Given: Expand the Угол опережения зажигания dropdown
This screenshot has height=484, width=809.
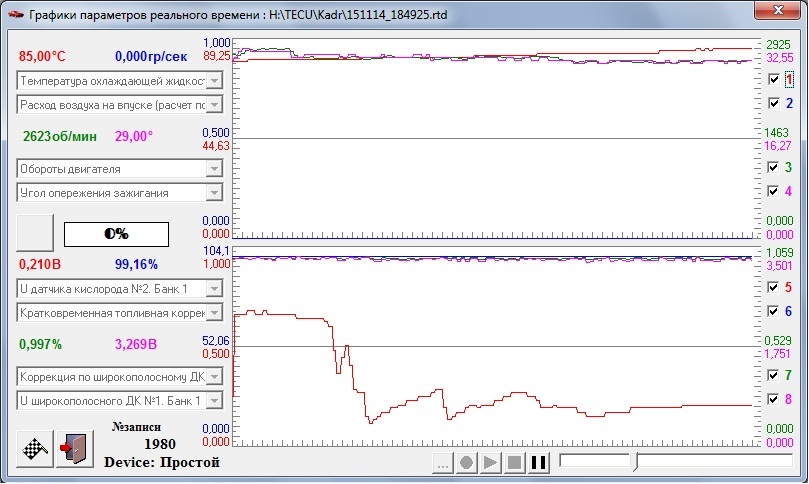Looking at the screenshot, I should (214, 192).
